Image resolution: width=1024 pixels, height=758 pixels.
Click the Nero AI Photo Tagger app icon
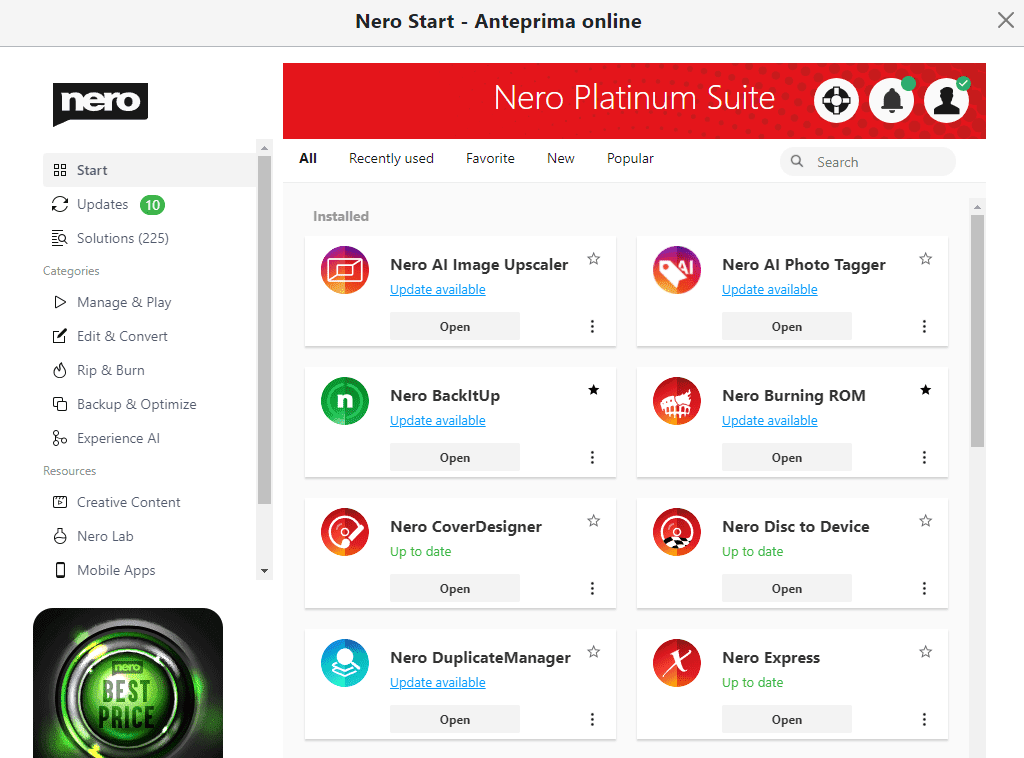677,270
